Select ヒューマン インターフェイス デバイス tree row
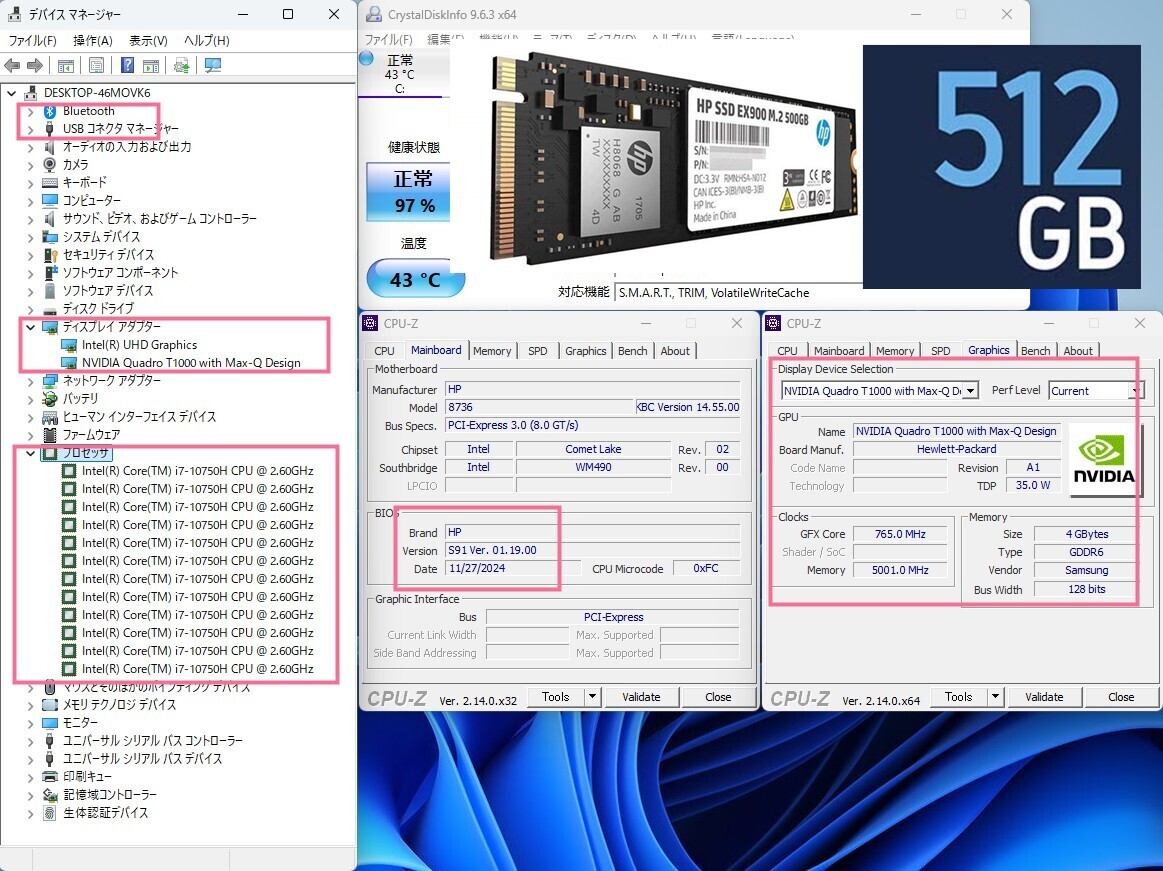This screenshot has height=871, width=1163. (x=139, y=417)
